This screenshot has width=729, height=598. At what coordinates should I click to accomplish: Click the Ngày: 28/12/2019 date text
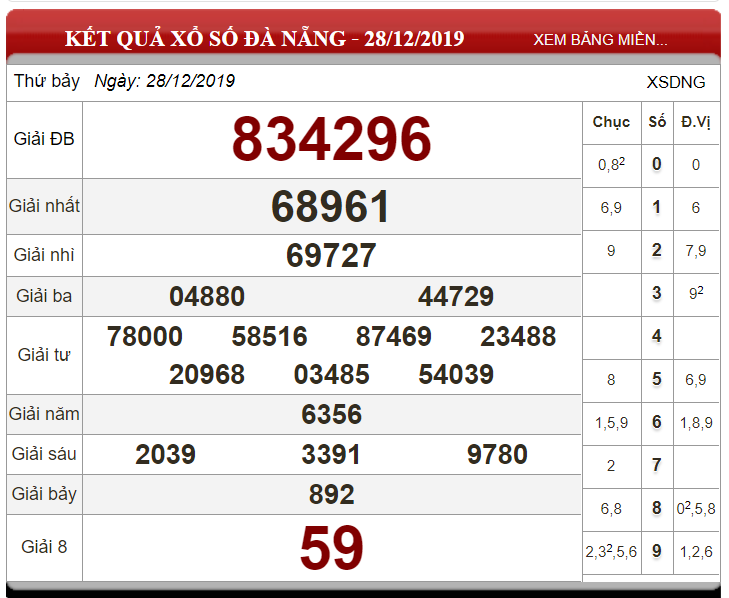tap(165, 81)
